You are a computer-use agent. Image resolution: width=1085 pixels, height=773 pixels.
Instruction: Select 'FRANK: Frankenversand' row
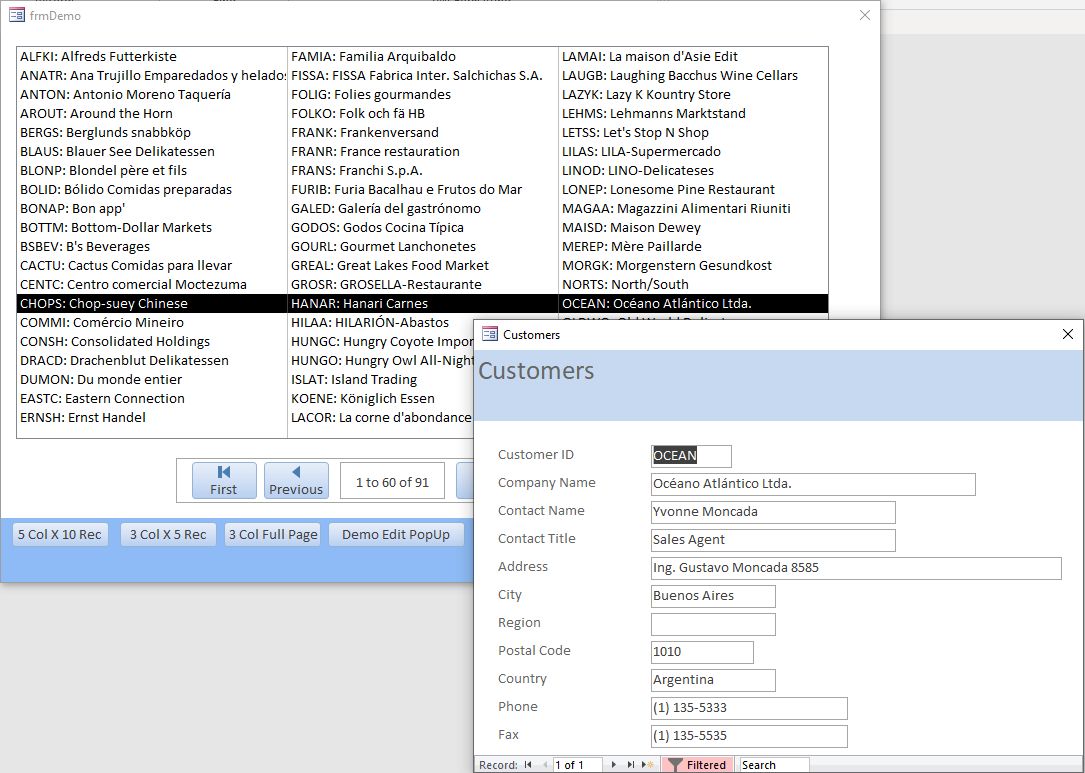[x=423, y=133]
